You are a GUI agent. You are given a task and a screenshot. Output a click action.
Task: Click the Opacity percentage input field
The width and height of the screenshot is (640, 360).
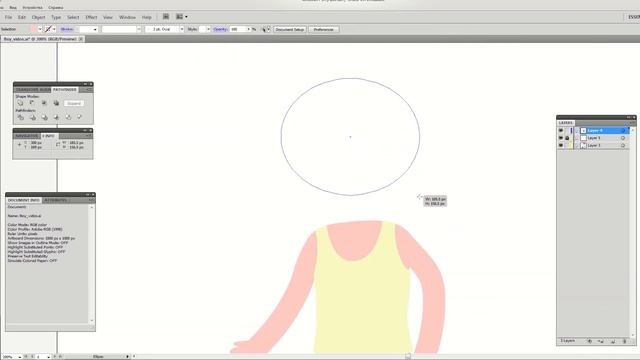tap(238, 29)
